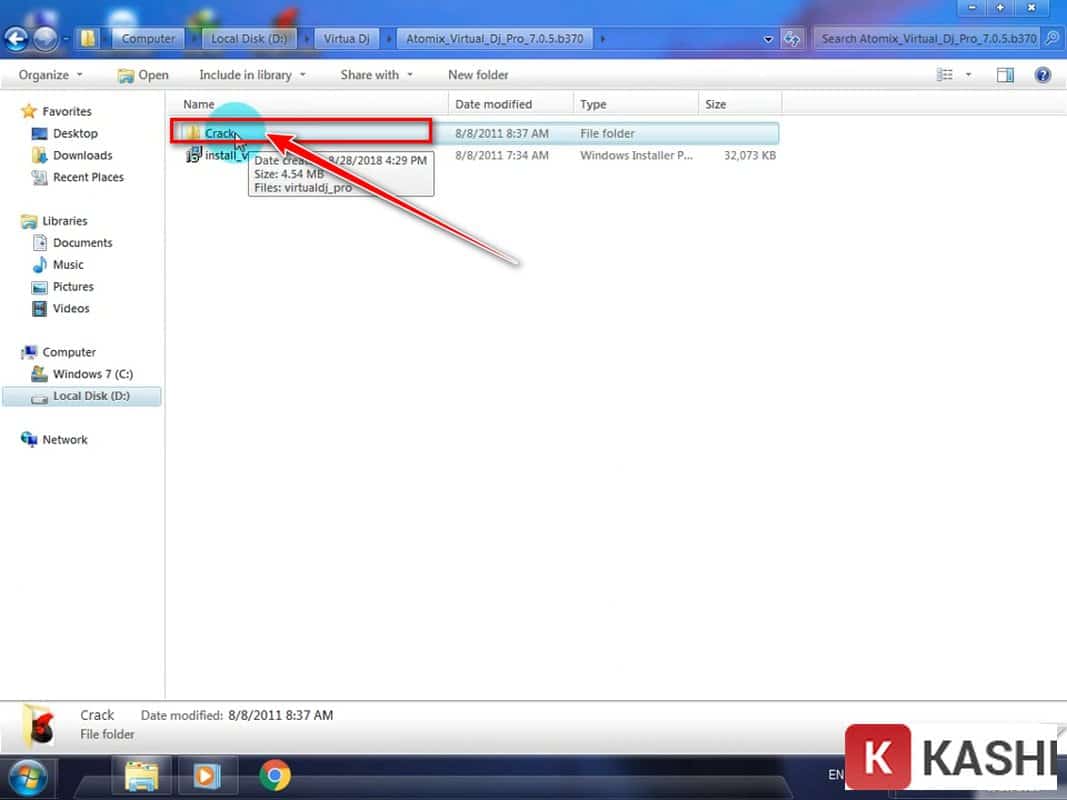Launch the media player taskbar icon
The height and width of the screenshot is (800, 1067).
tap(209, 775)
